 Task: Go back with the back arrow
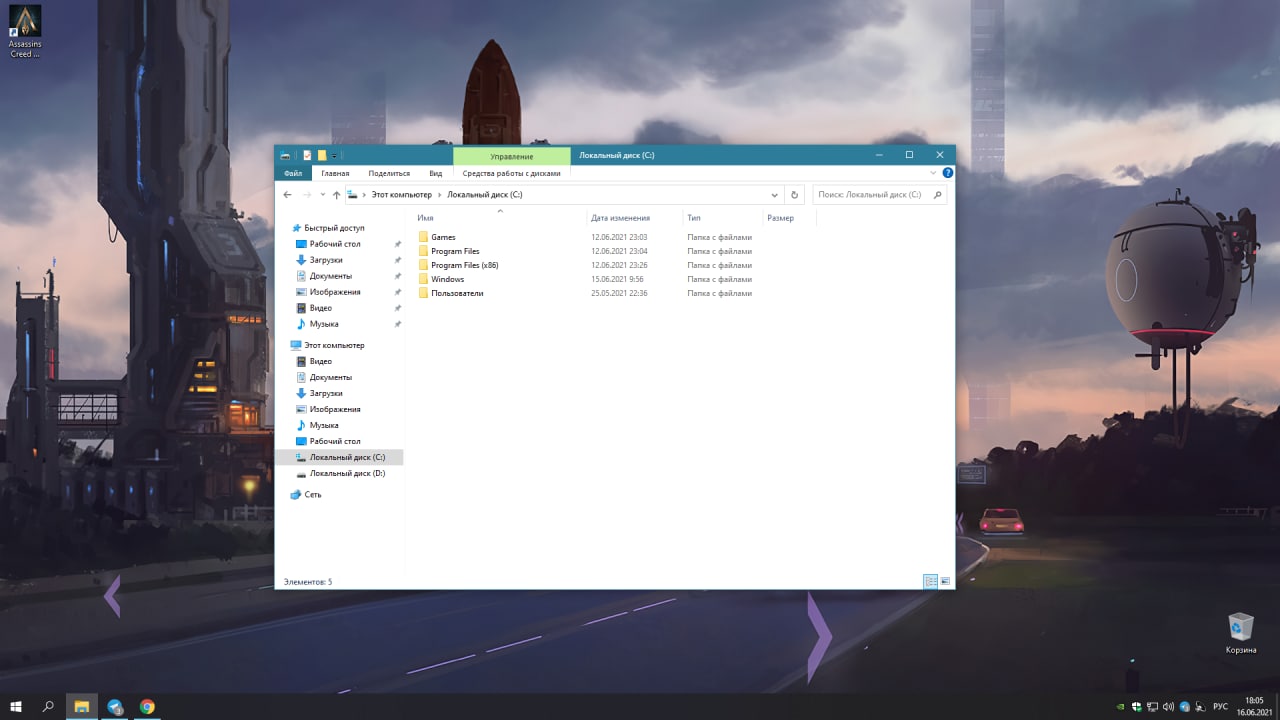click(x=287, y=195)
